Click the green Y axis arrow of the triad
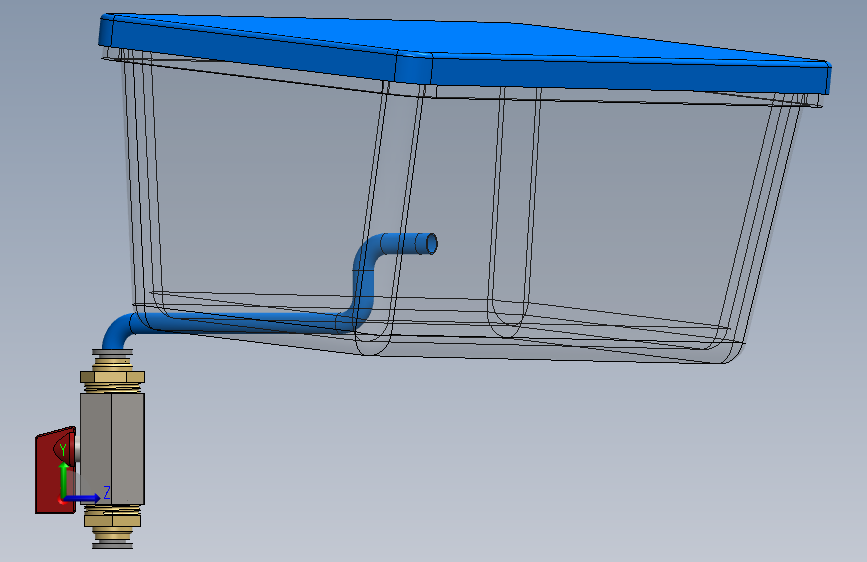This screenshot has width=867, height=562. 64,479
